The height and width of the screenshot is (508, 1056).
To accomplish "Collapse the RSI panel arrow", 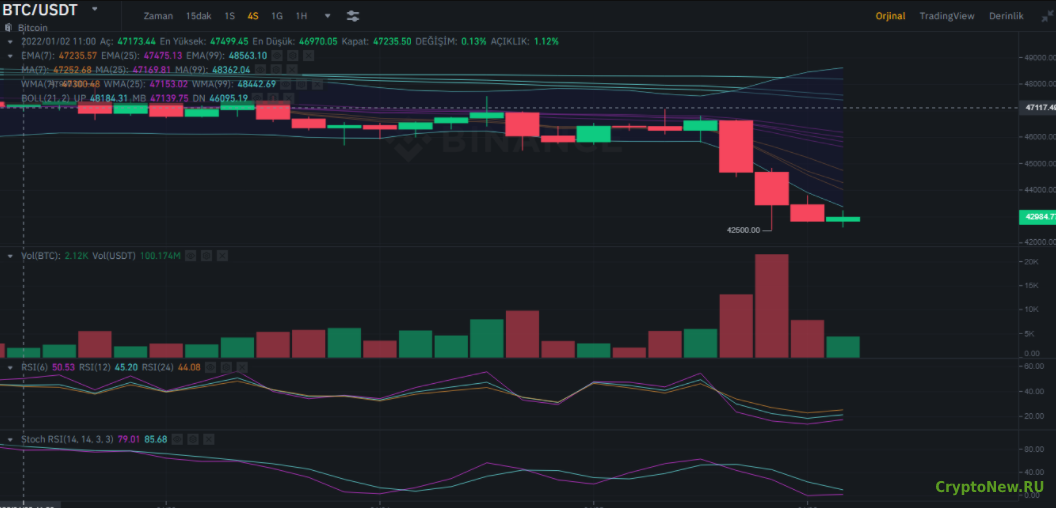I will point(10,367).
